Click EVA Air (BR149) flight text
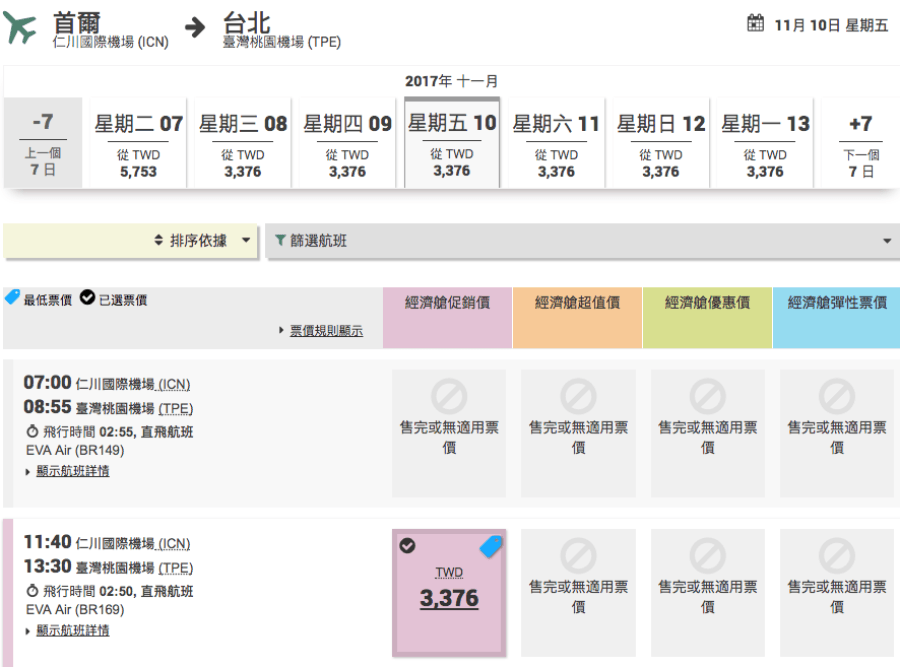The height and width of the screenshot is (667, 900). 75,450
